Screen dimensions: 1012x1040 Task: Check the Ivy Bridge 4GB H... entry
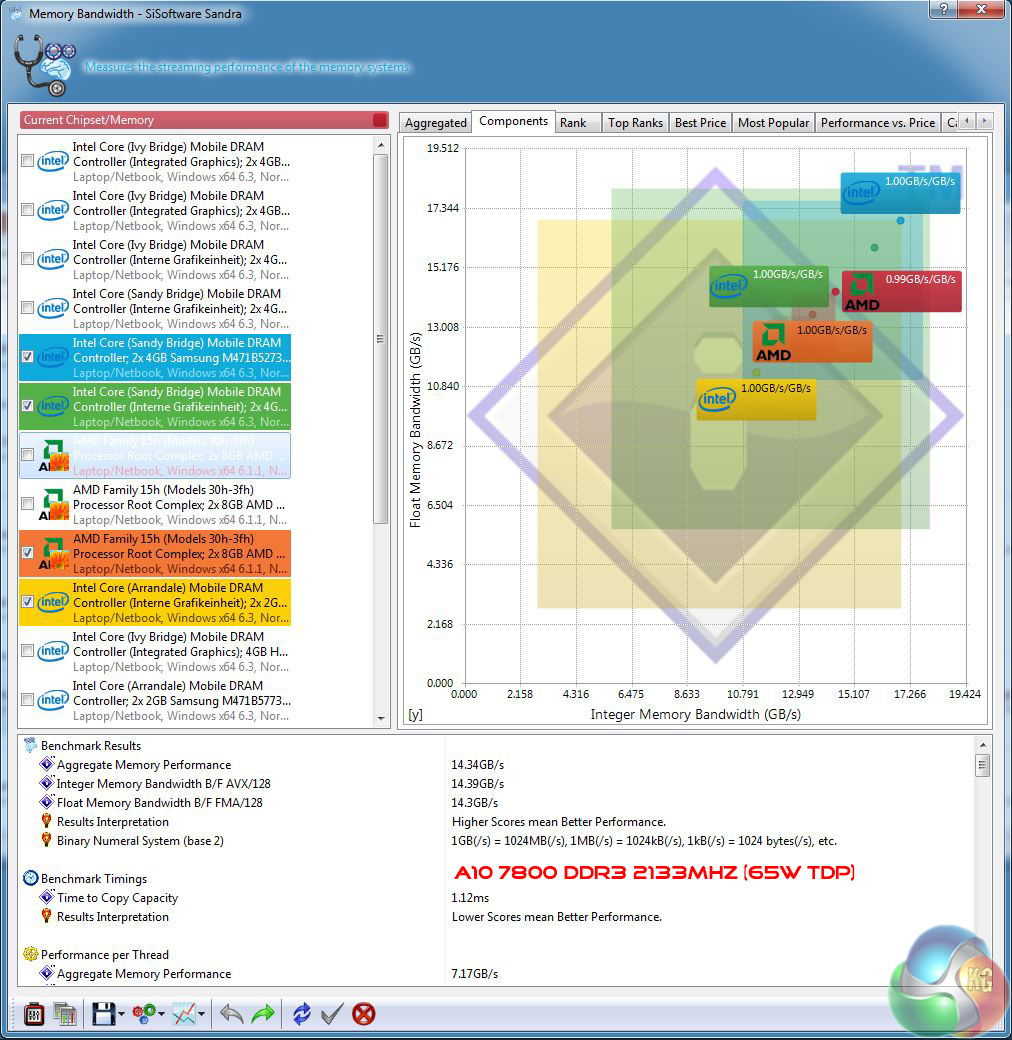pos(27,651)
